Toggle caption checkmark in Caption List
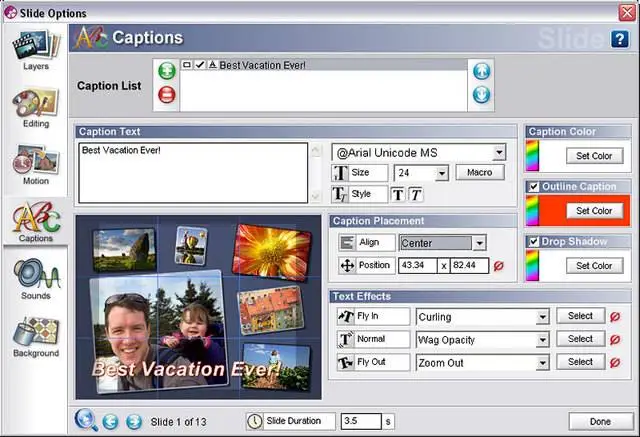 pyautogui.click(x=200, y=64)
